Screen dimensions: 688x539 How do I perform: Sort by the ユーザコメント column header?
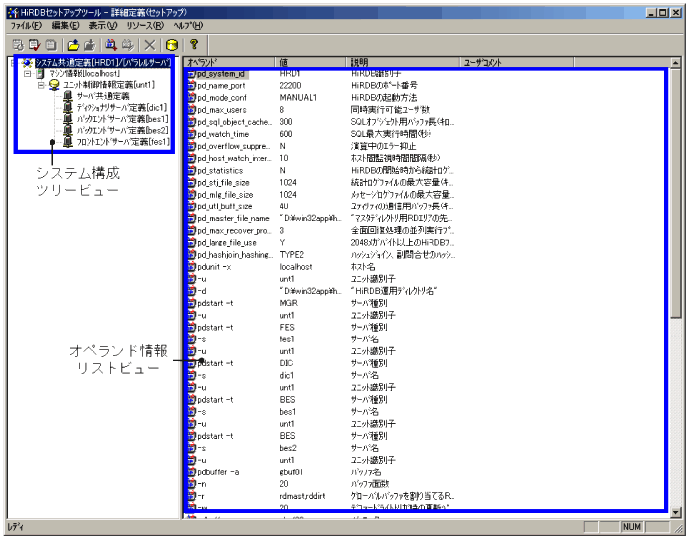click(516, 62)
